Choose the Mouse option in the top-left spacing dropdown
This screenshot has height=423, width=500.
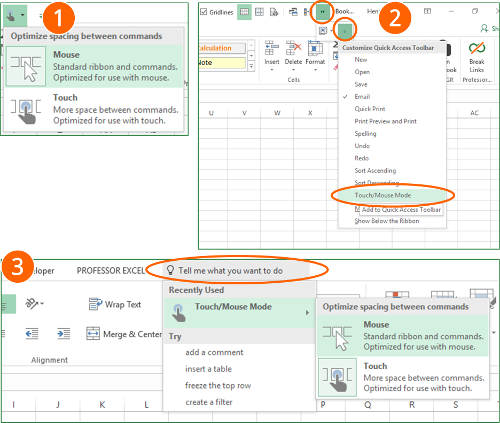tap(94, 66)
